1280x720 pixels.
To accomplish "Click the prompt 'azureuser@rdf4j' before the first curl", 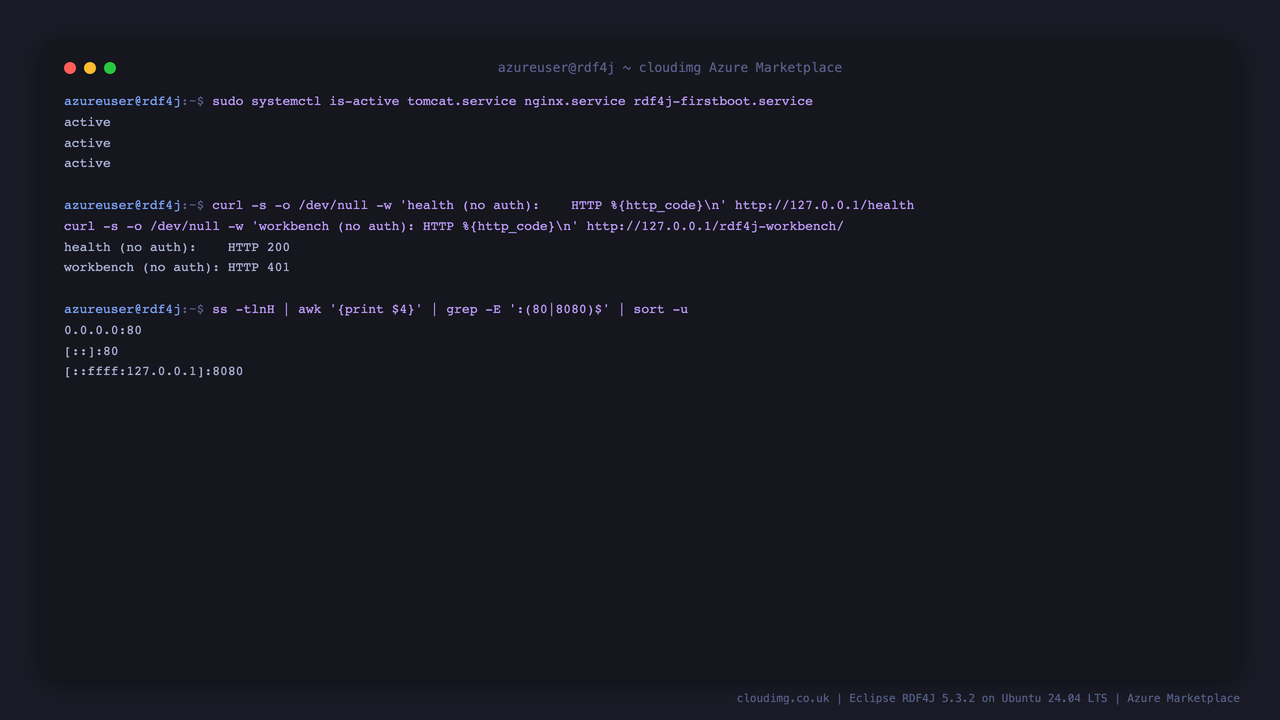I will click(x=122, y=205).
